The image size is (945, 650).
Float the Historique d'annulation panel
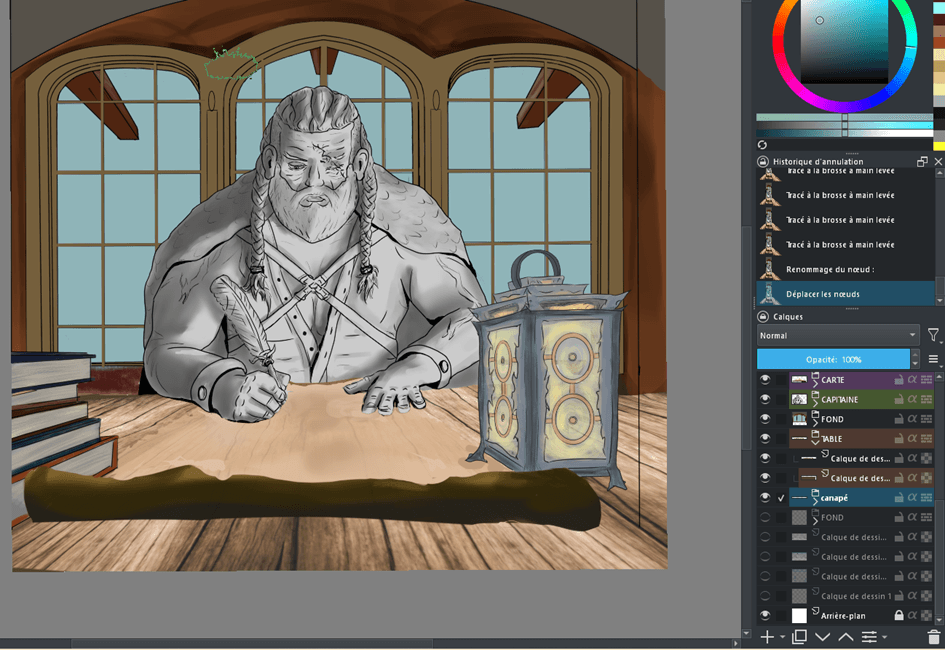(x=922, y=161)
